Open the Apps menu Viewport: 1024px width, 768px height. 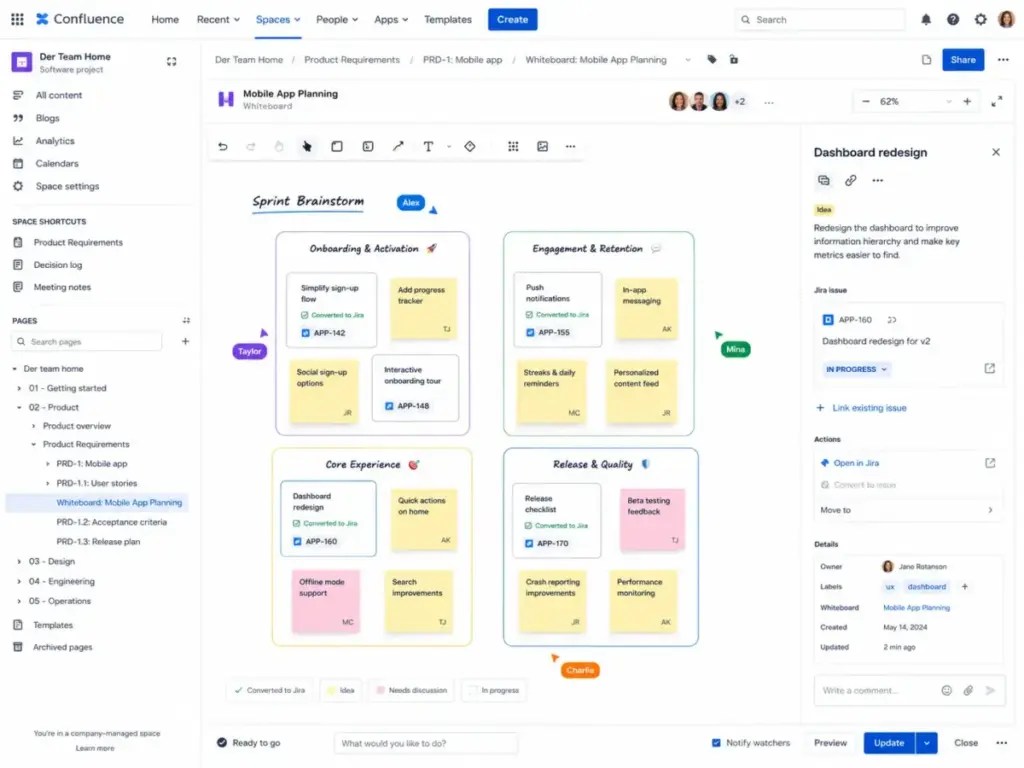391,20
